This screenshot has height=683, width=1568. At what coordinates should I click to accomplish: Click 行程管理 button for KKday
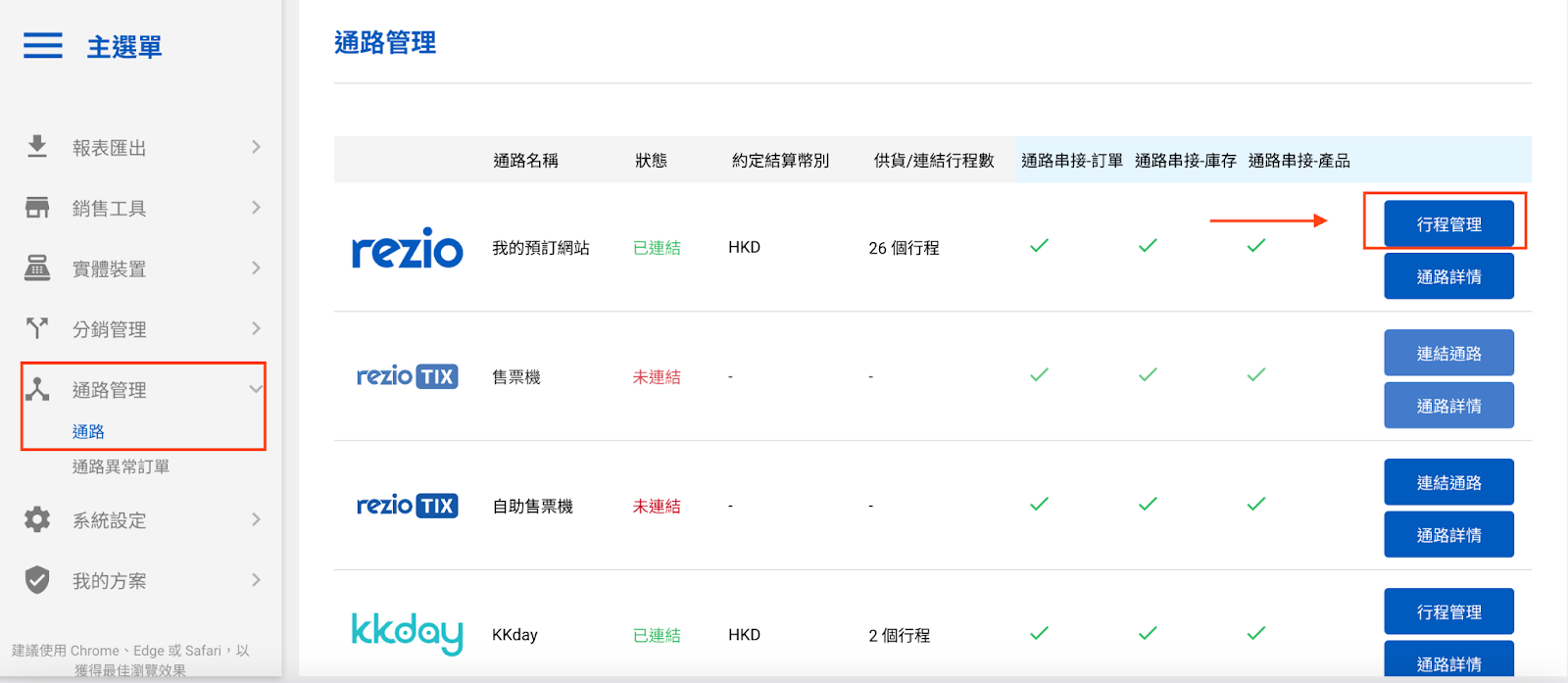(1448, 611)
